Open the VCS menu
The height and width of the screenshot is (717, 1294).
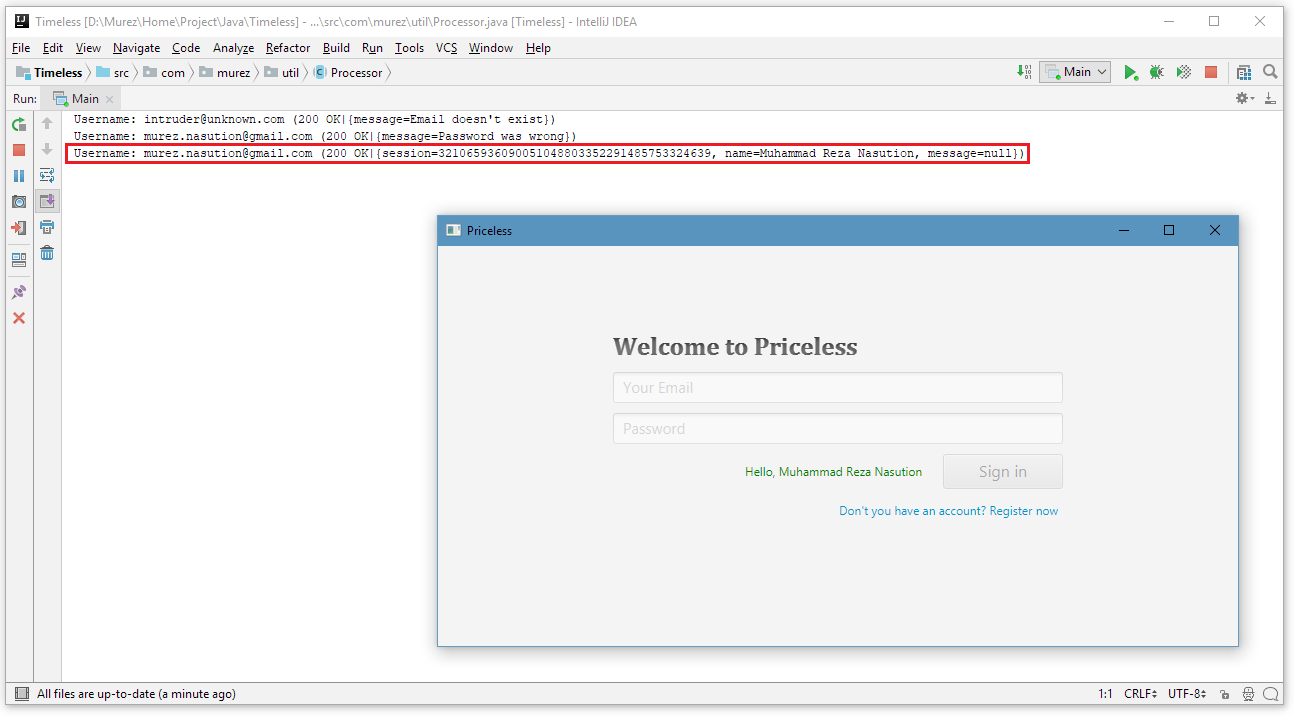446,48
